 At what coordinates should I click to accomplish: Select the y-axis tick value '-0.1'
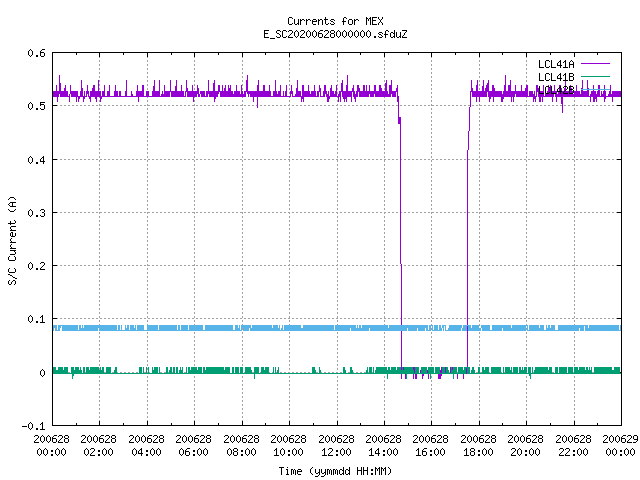[33, 426]
